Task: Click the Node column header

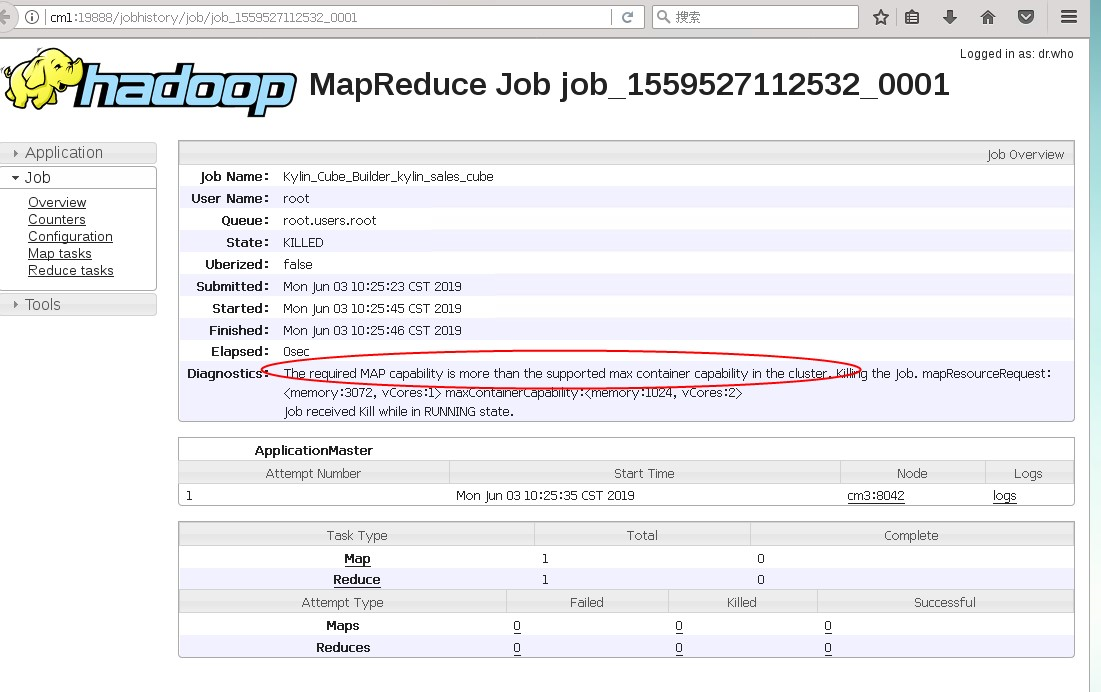Action: coord(912,474)
